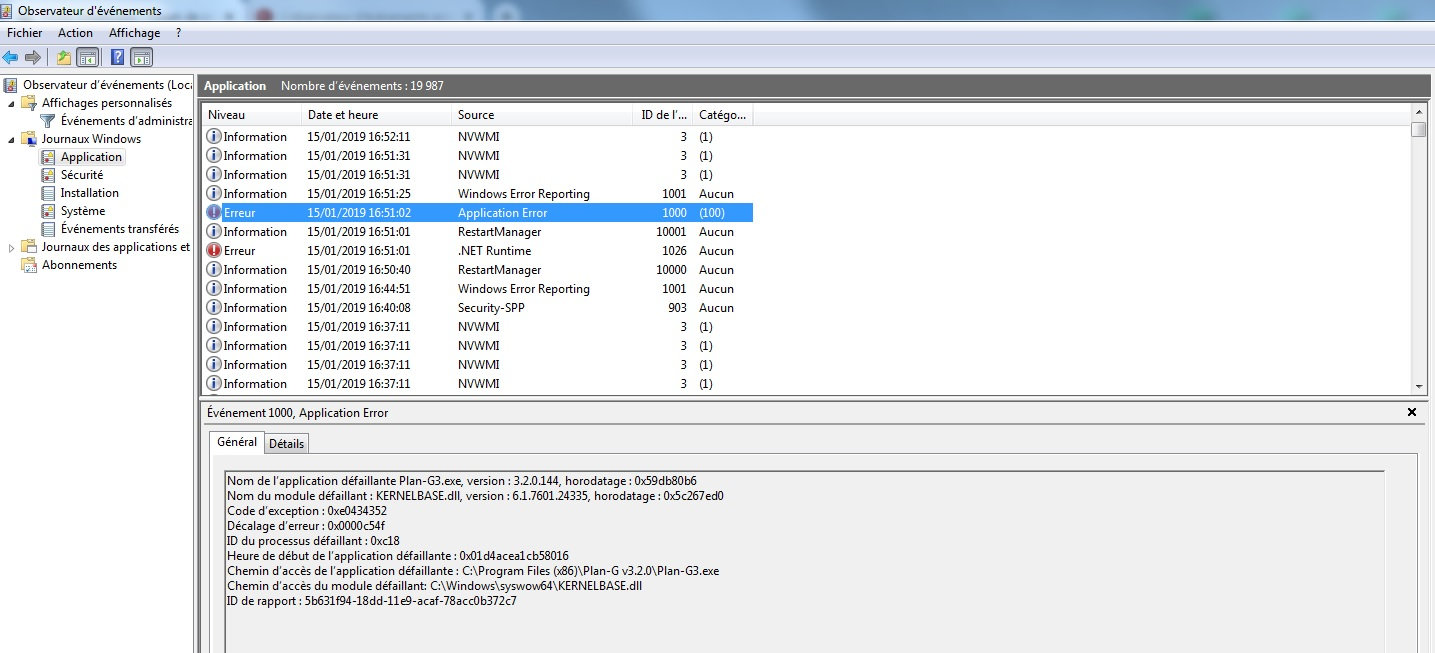Select Événements transférés in the tree
The image size is (1435, 653).
(x=119, y=229)
